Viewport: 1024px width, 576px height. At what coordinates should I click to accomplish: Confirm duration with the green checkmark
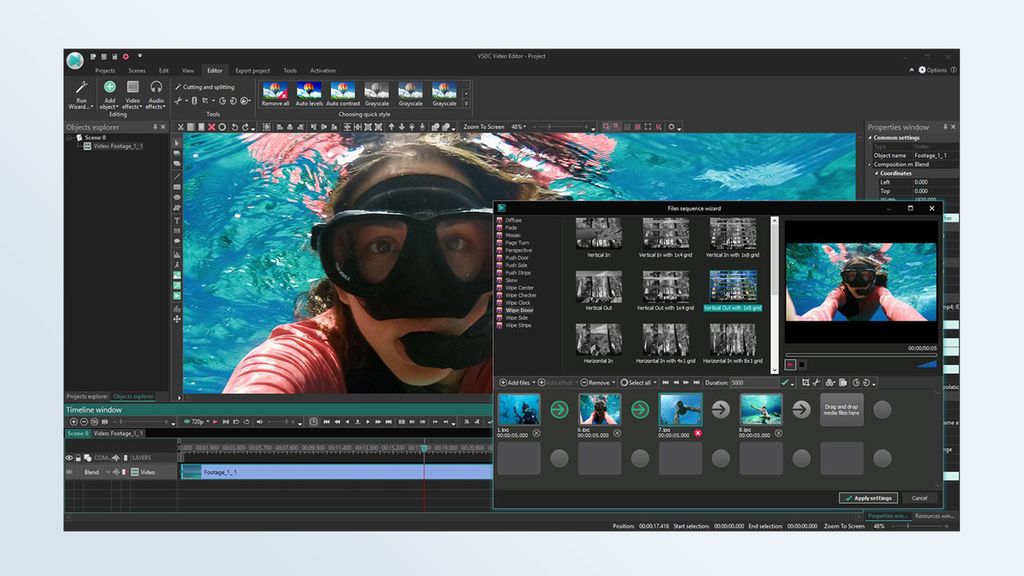pyautogui.click(x=784, y=382)
